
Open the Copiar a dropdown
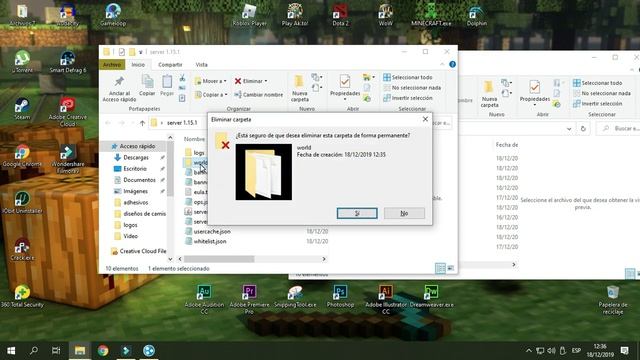[x=211, y=95]
